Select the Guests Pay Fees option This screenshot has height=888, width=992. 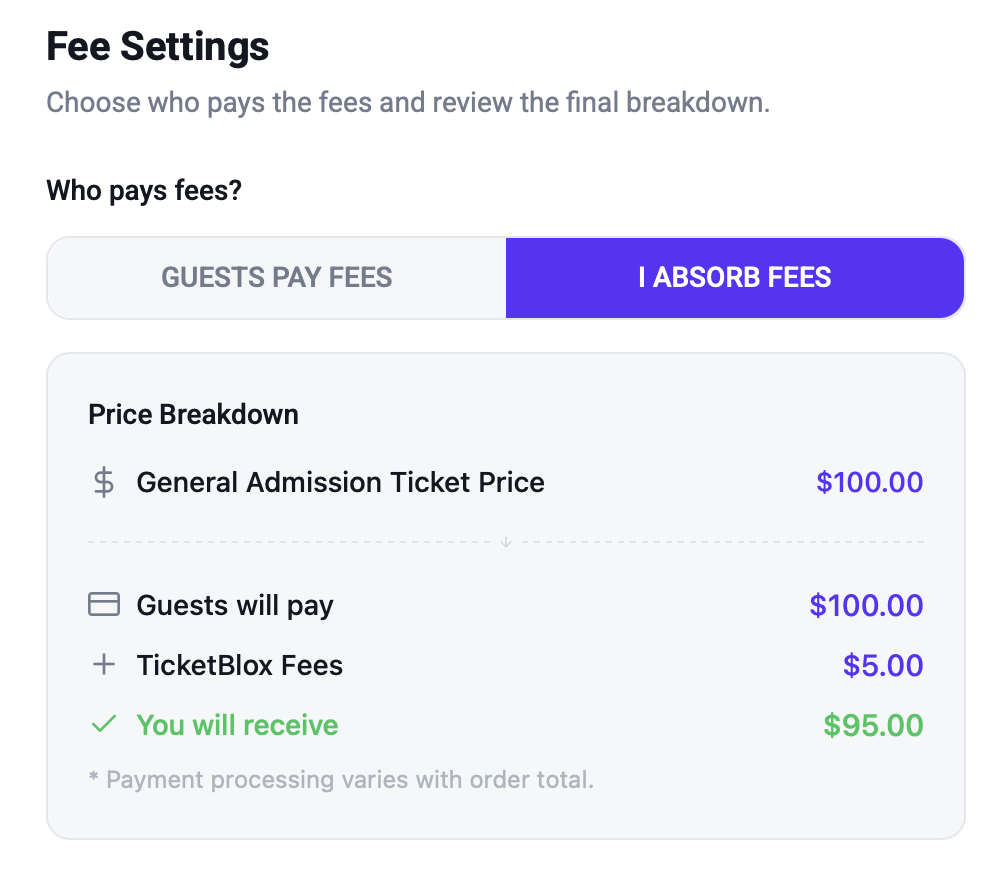276,278
